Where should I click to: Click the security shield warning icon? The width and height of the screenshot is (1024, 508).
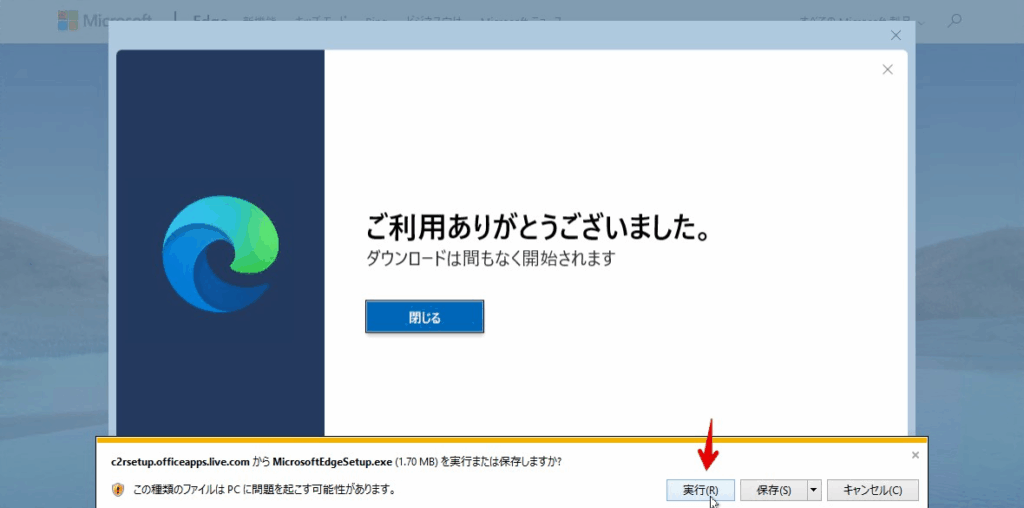pos(118,489)
